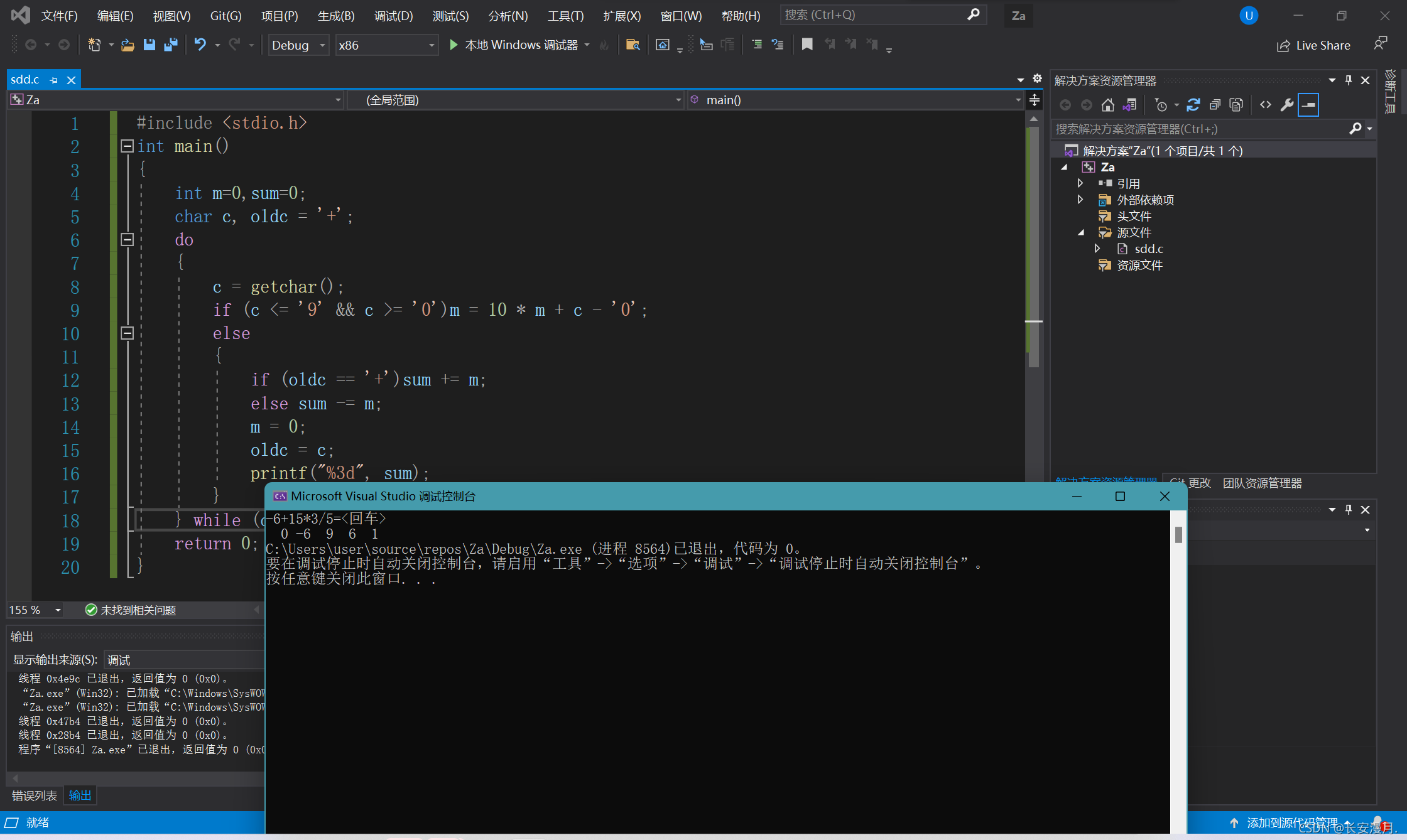Viewport: 1407px width, 840px height.
Task: Open the Debug configuration dropdown
Action: (x=298, y=45)
